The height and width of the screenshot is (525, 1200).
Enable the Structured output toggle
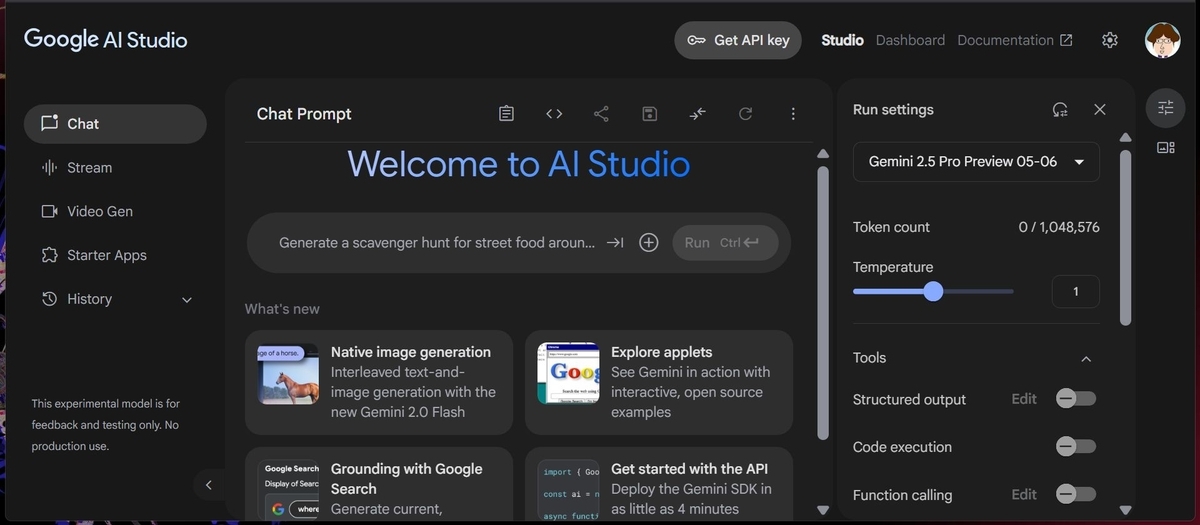pyautogui.click(x=1076, y=399)
